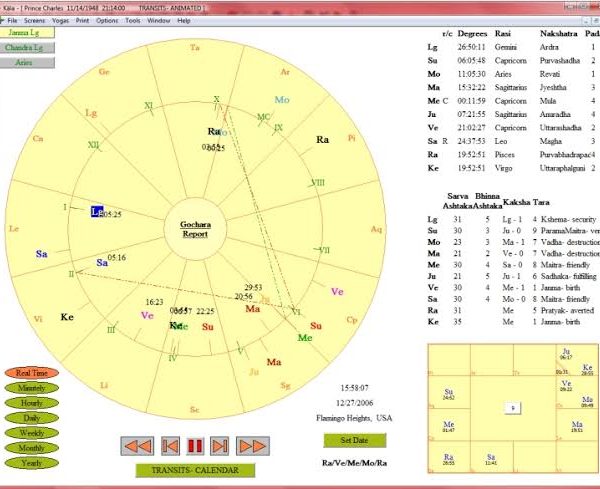
Task: Click the rewind double-arrow playback button
Action: 136,446
